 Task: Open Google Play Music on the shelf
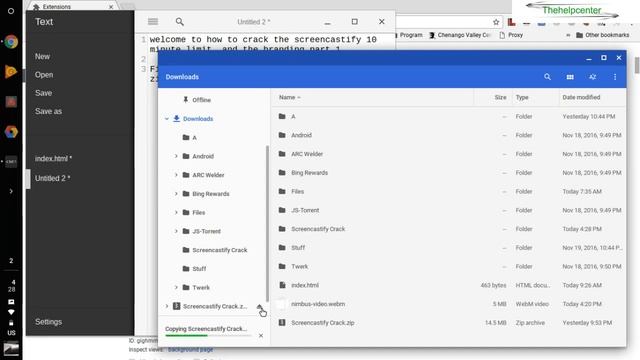click(11, 71)
